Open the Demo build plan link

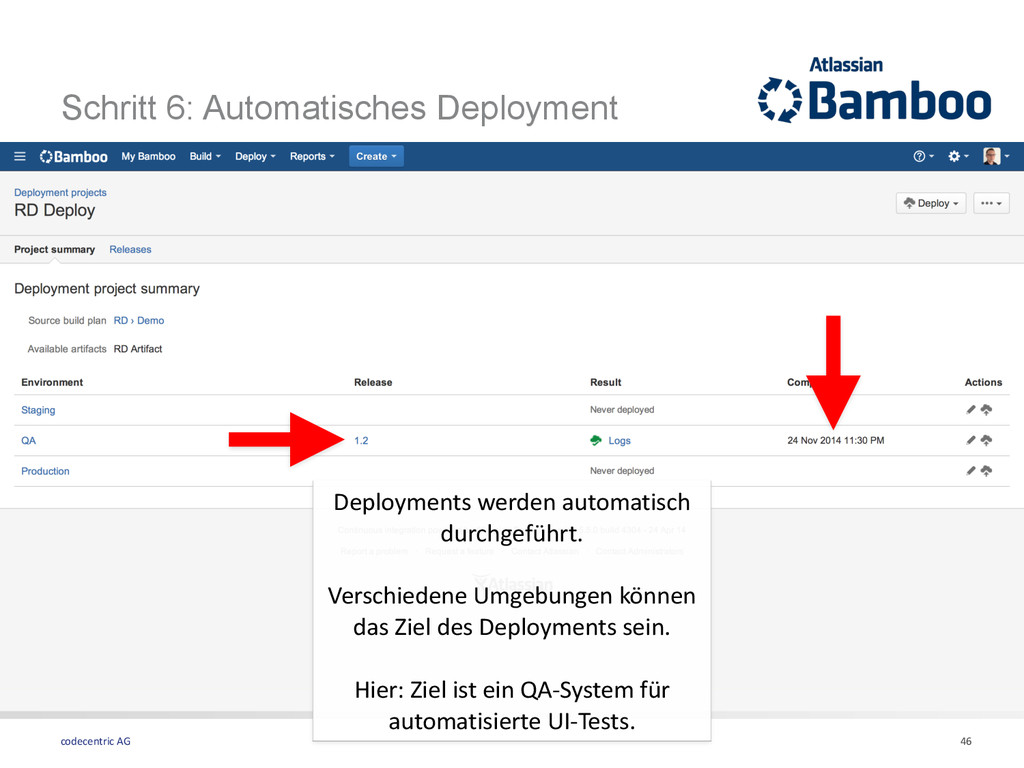coord(151,321)
